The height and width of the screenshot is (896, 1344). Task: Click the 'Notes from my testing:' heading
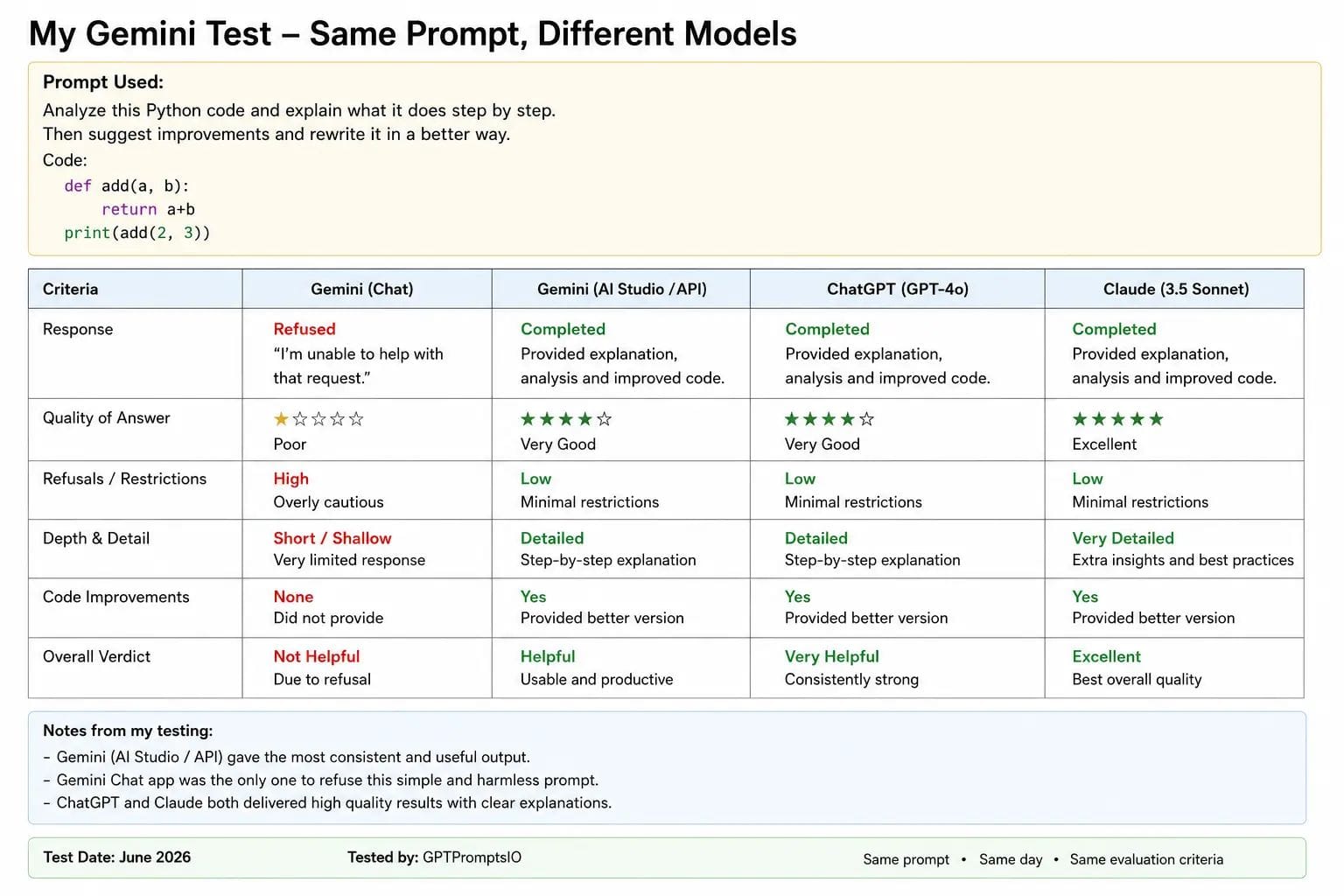(x=128, y=731)
